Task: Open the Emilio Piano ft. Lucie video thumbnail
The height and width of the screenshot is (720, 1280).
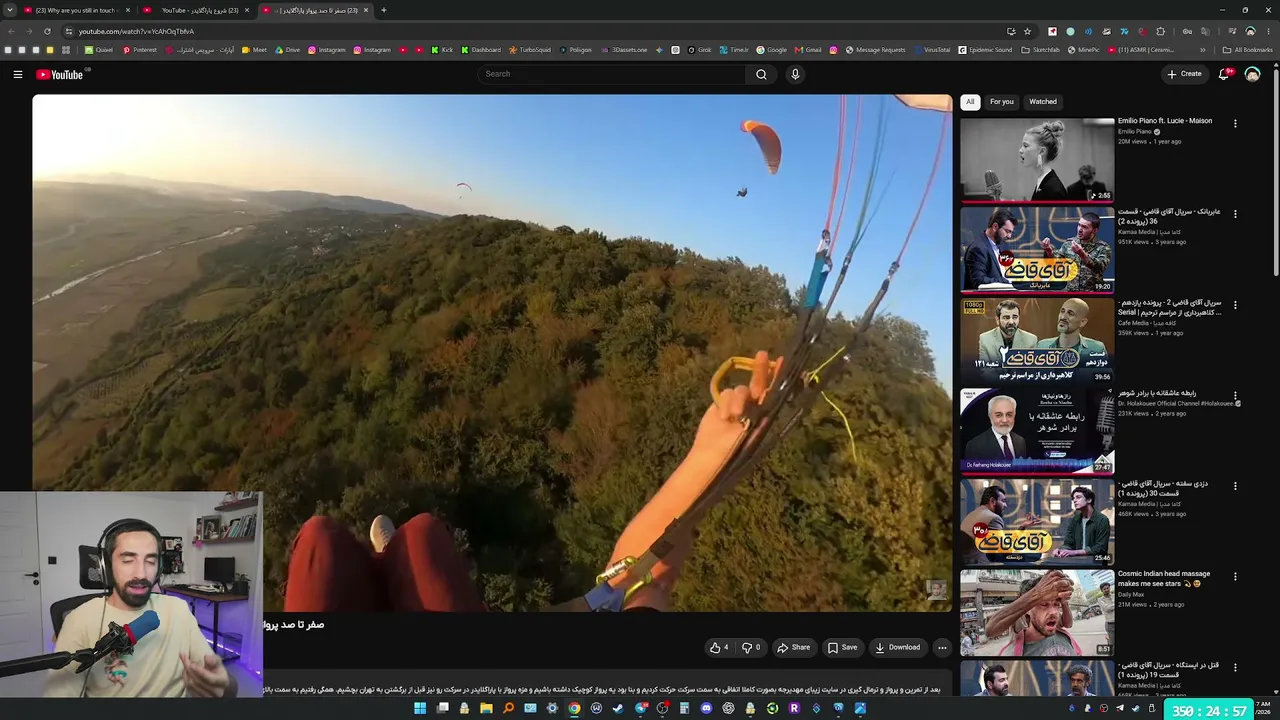Action: coord(1037,160)
